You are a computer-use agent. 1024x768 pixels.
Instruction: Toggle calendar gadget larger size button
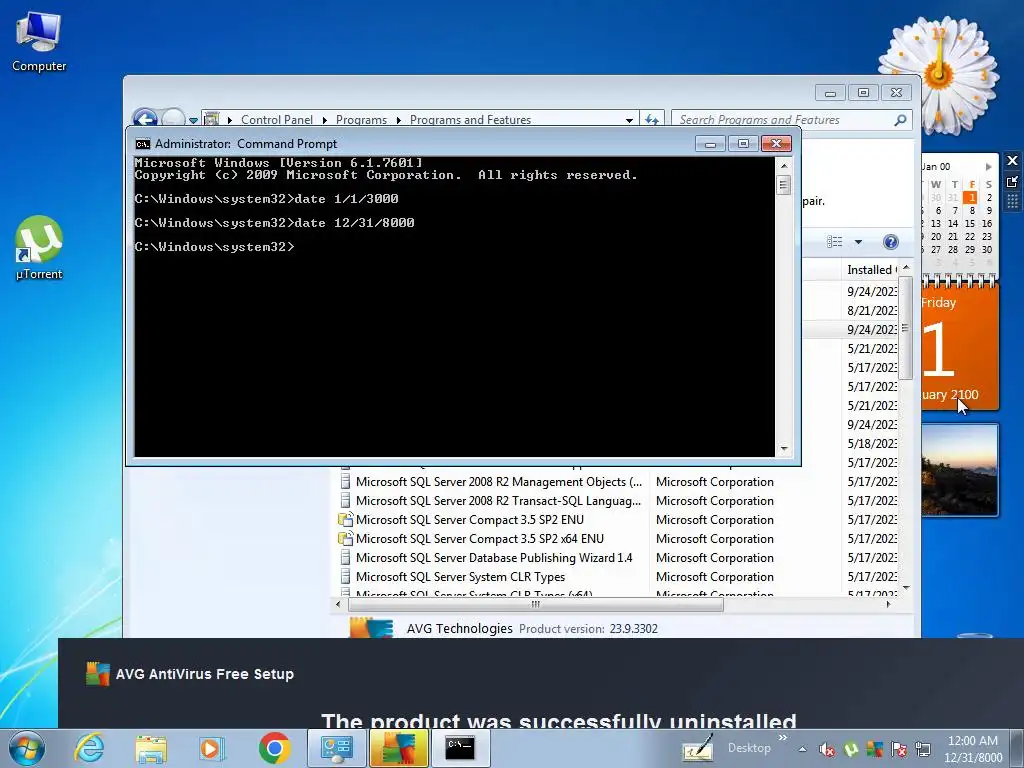pos(1012,182)
